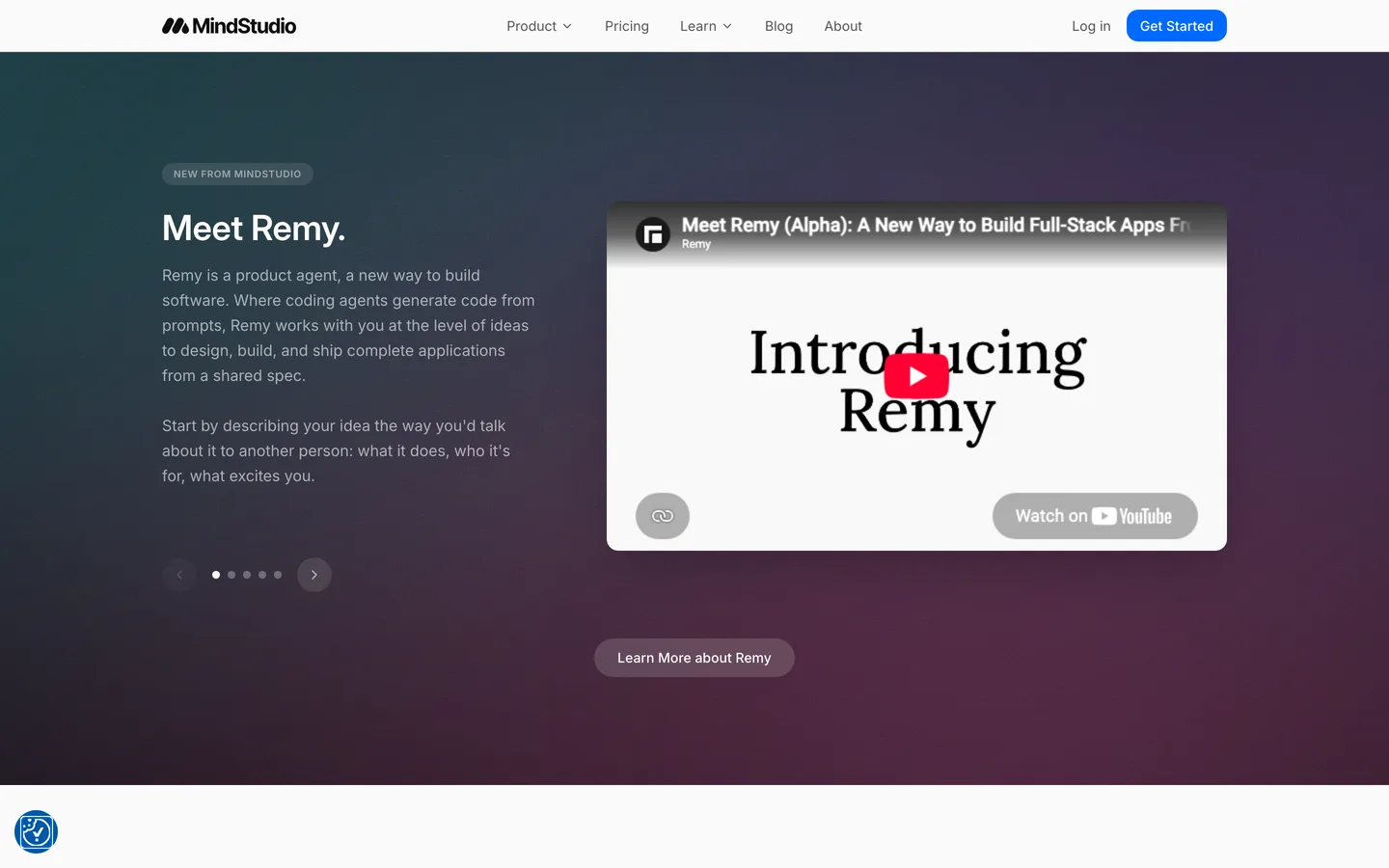Image resolution: width=1389 pixels, height=868 pixels.
Task: Select the fifth carousel dot
Action: click(278, 575)
